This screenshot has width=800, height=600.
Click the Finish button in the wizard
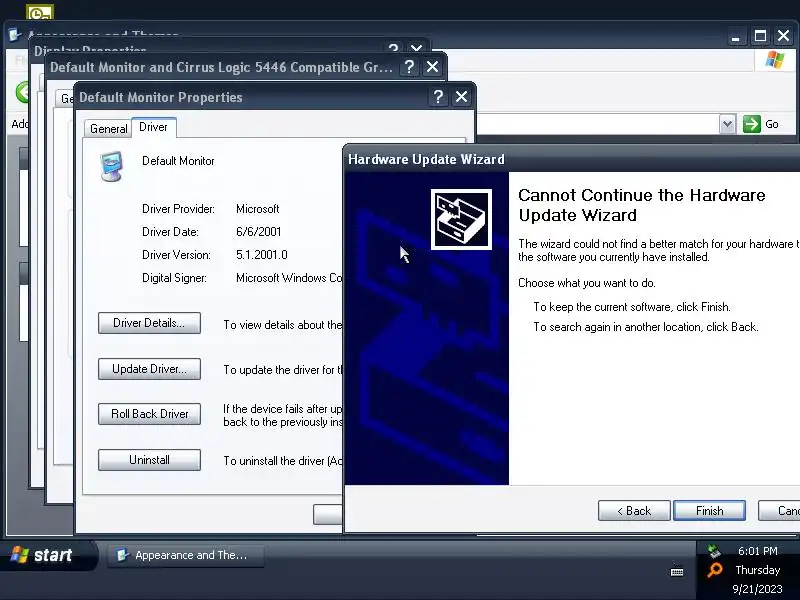pyautogui.click(x=709, y=511)
